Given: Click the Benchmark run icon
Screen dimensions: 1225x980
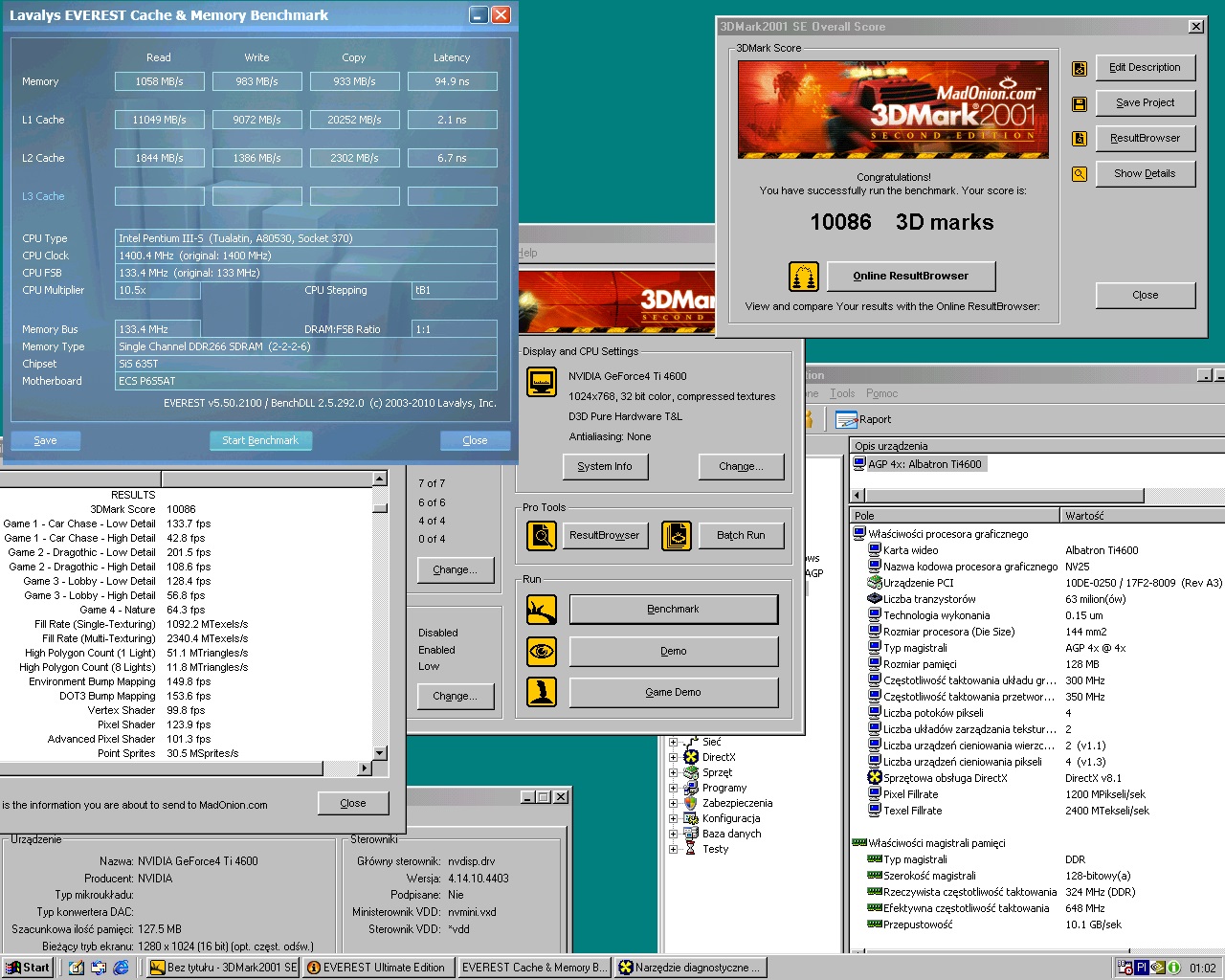Looking at the screenshot, I should pos(542,610).
